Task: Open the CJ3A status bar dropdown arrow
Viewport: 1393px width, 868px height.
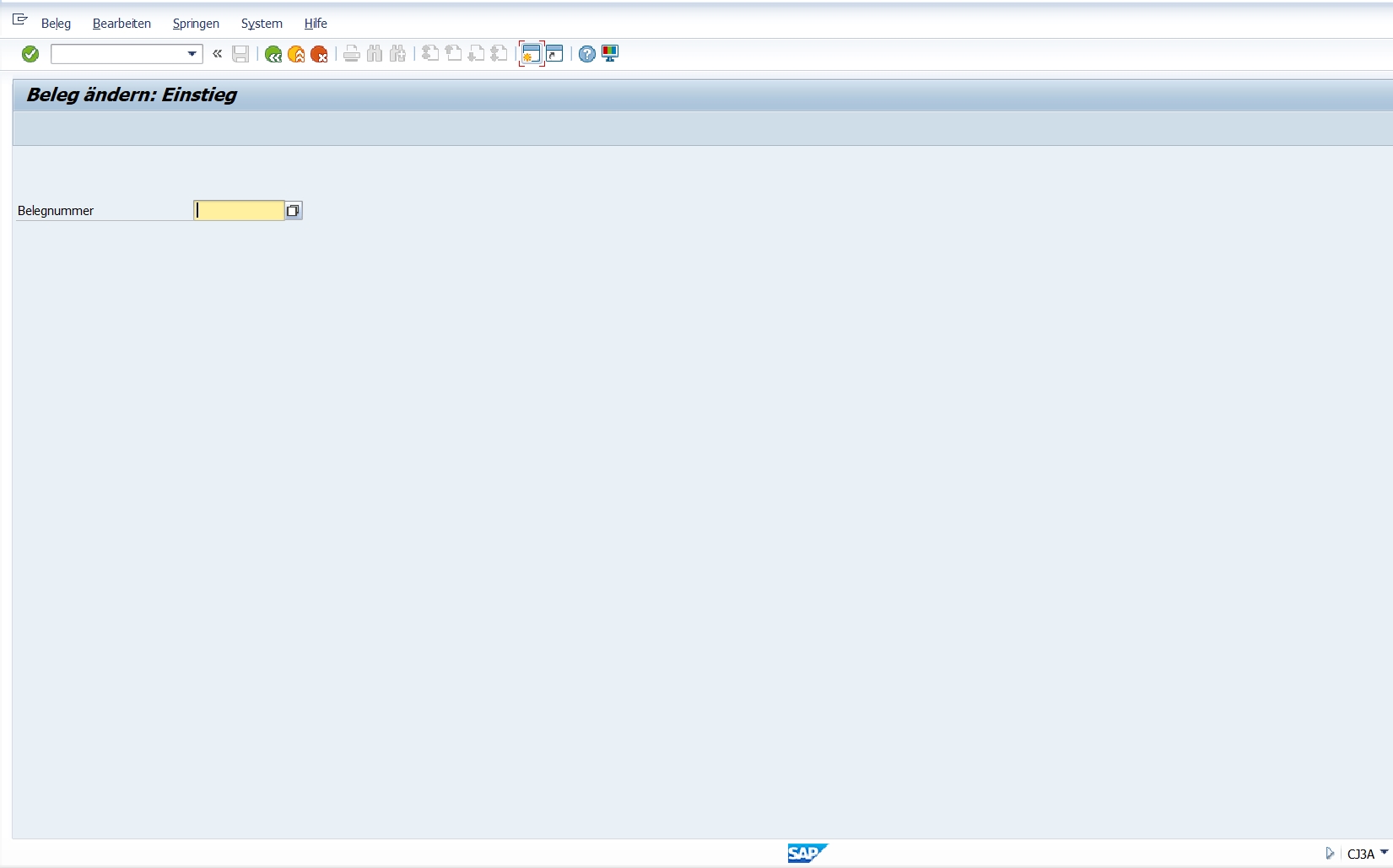Action: pos(1384,853)
